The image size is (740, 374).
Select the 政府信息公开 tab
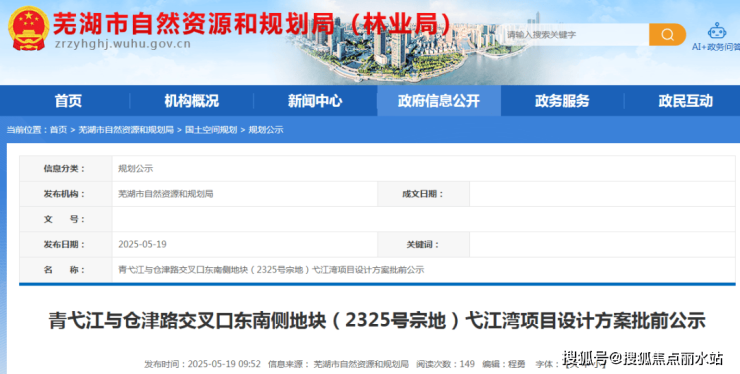439,101
